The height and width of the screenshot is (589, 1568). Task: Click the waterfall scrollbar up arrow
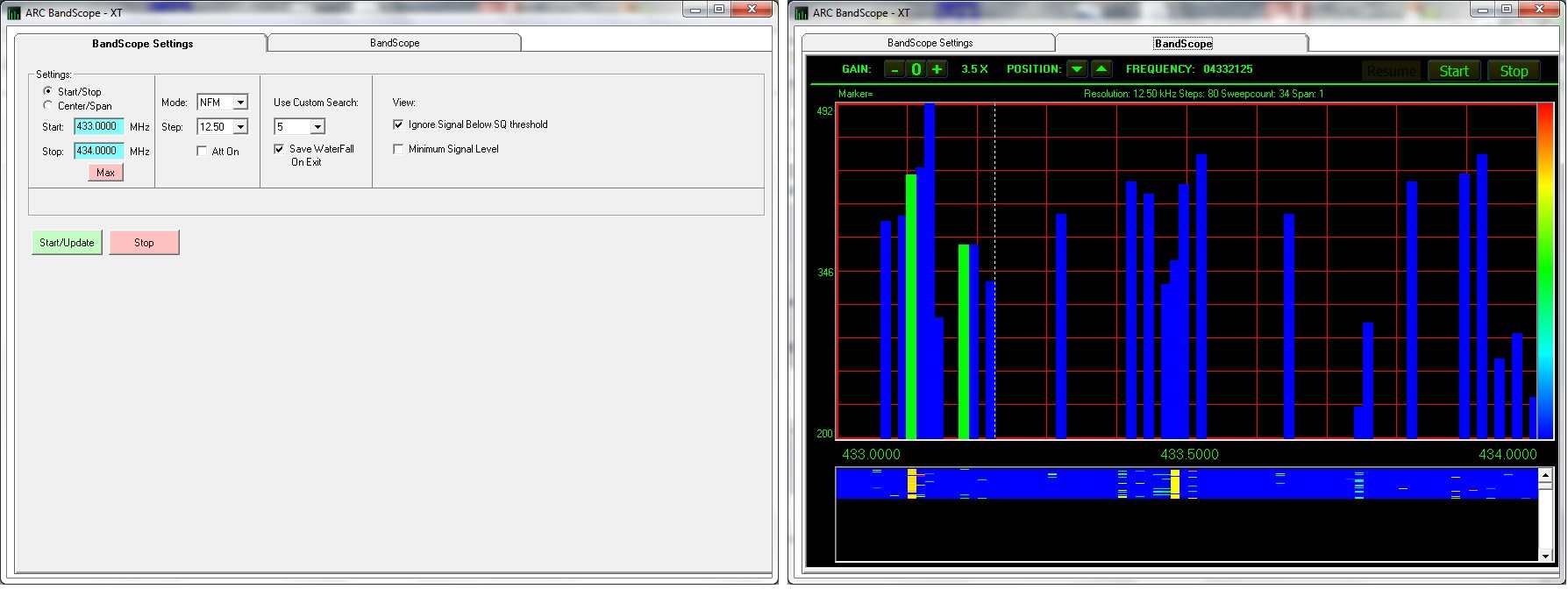click(1545, 475)
